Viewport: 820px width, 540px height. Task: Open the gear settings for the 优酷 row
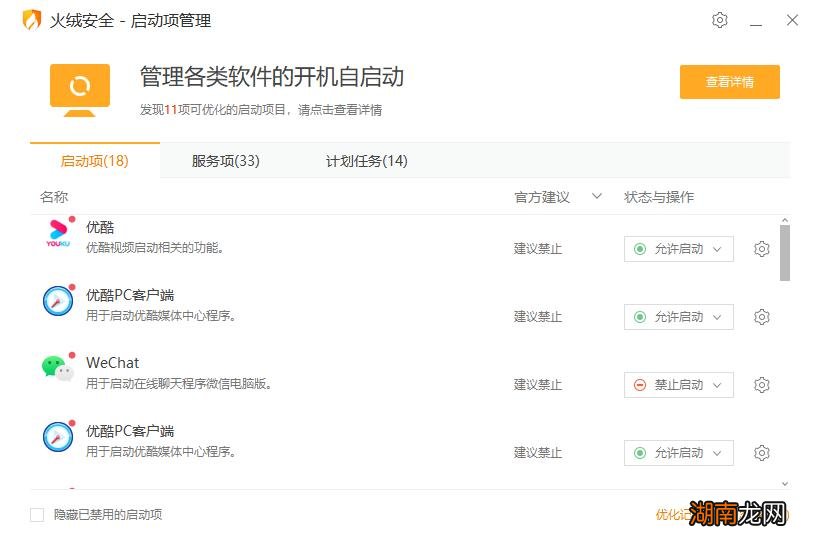click(761, 249)
